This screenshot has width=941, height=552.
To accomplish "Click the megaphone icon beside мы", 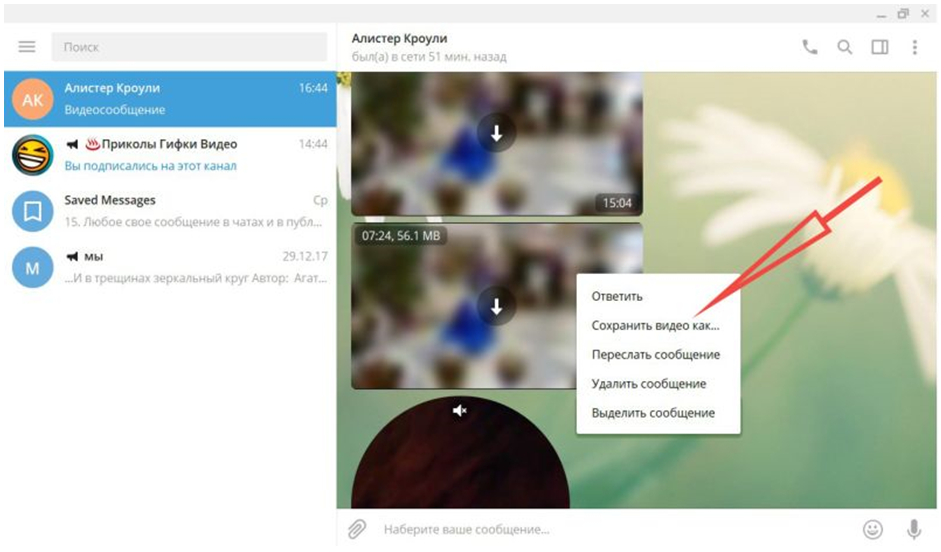I will pyautogui.click(x=72, y=256).
